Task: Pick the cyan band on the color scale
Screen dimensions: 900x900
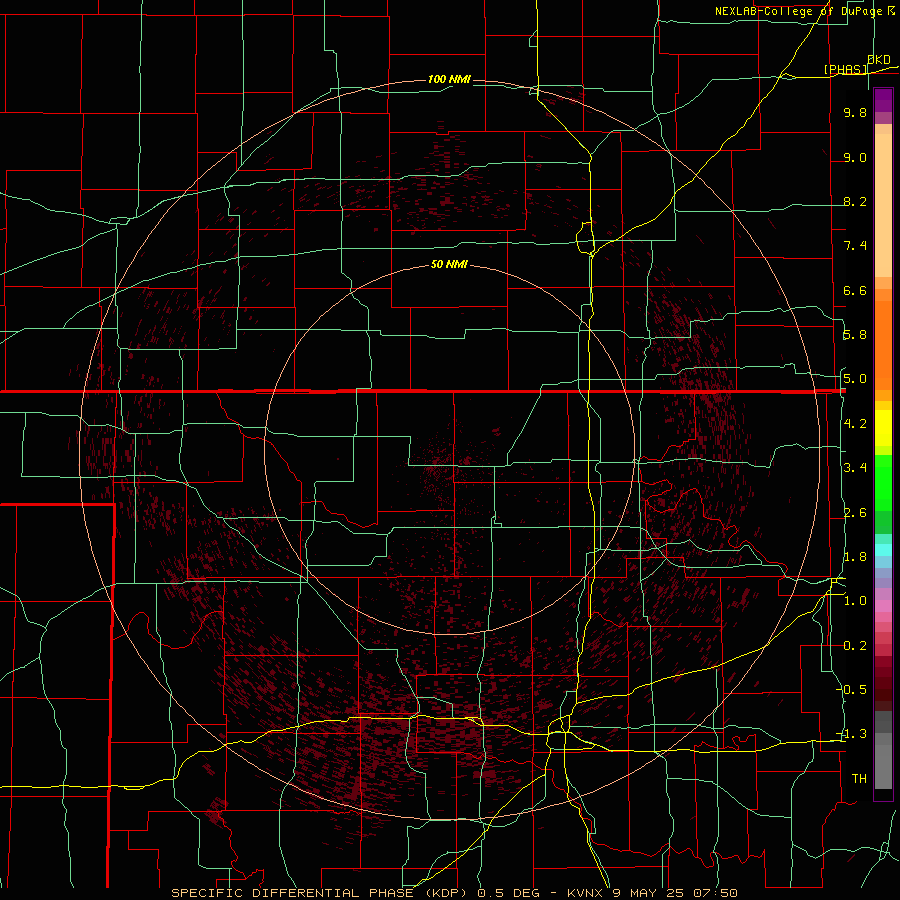Action: 883,550
